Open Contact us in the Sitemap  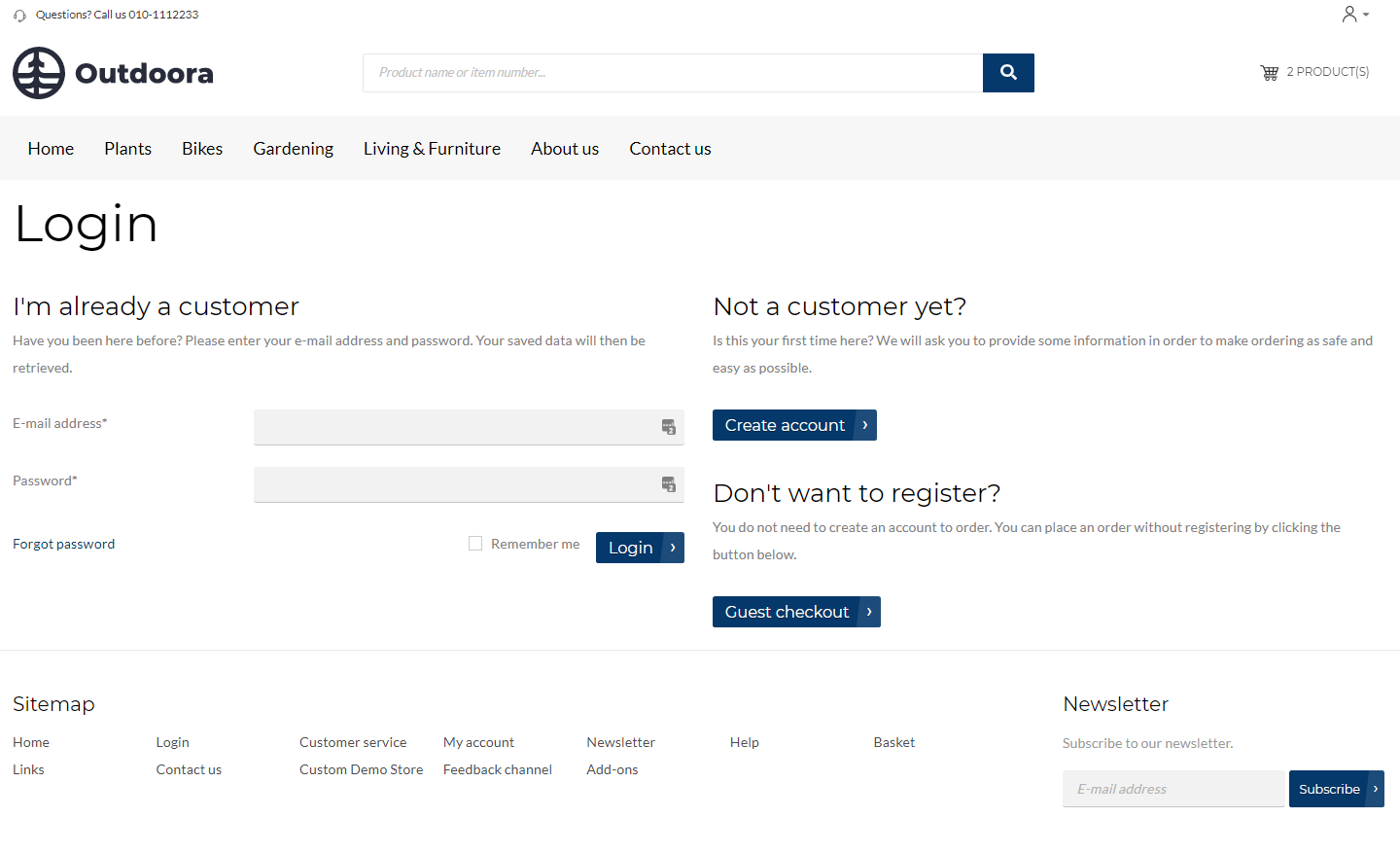(x=189, y=769)
